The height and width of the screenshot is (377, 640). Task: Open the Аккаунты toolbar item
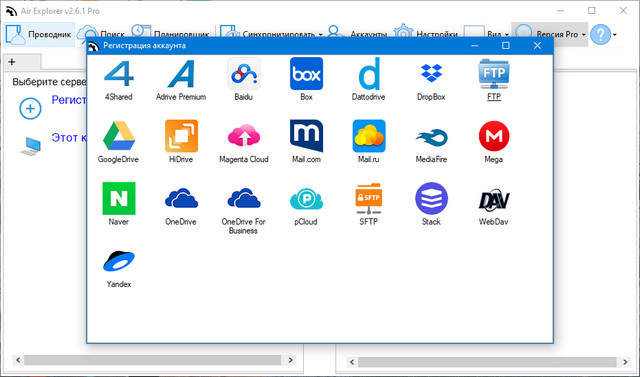tap(357, 34)
